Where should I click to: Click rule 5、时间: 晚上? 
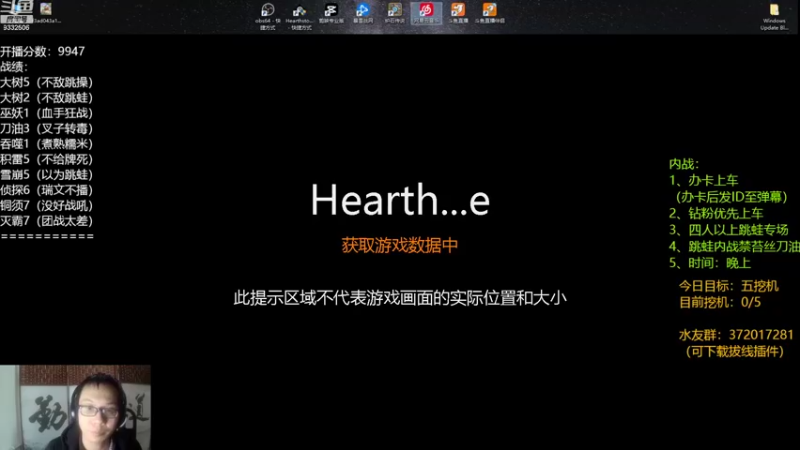click(x=710, y=263)
